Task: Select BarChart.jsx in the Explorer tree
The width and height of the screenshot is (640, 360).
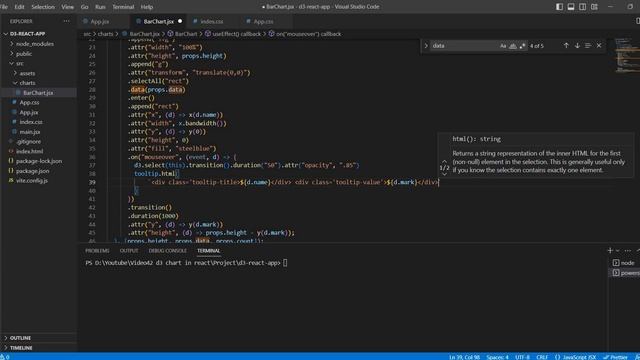Action: click(x=38, y=93)
